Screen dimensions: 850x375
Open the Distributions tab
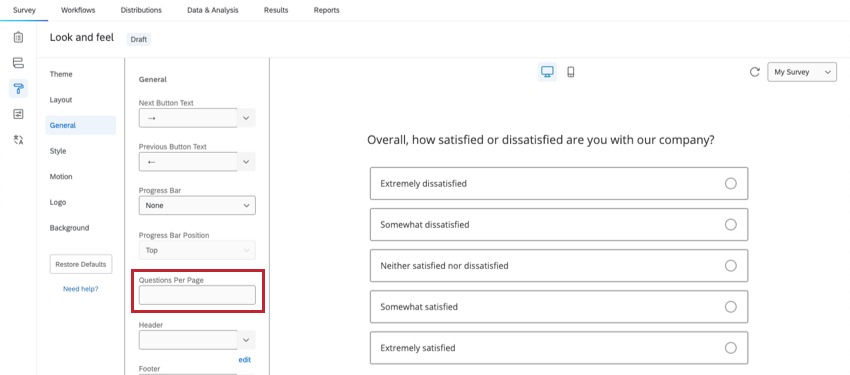point(141,10)
